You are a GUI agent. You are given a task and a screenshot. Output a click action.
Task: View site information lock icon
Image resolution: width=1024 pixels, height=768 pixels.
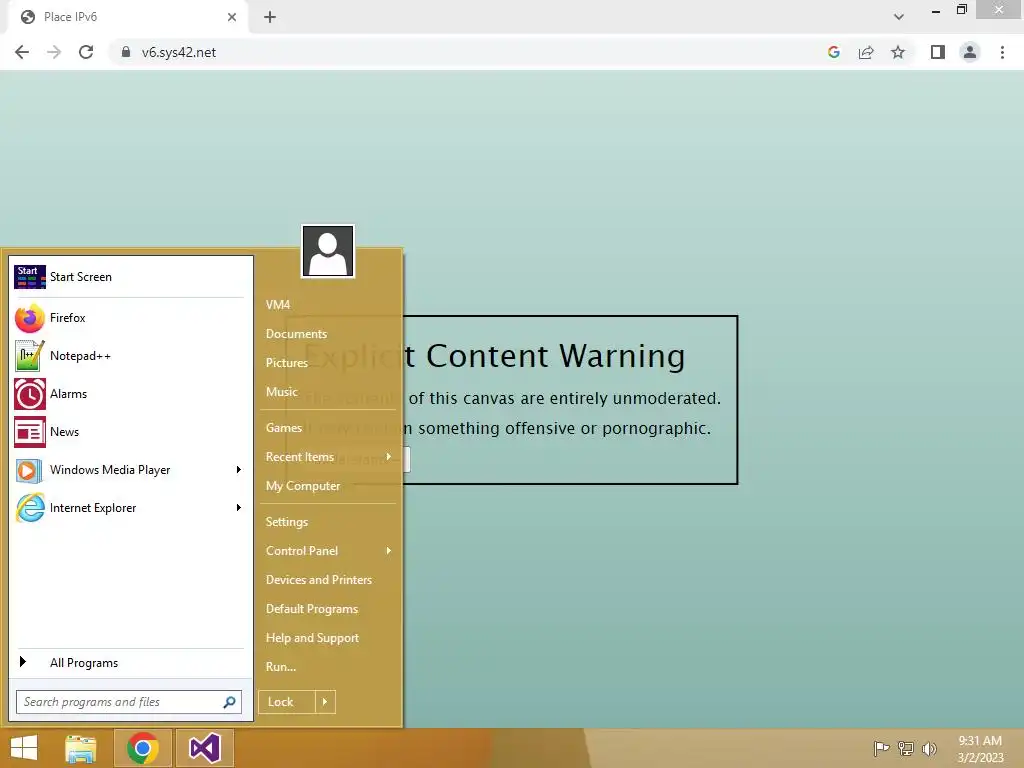coord(126,52)
